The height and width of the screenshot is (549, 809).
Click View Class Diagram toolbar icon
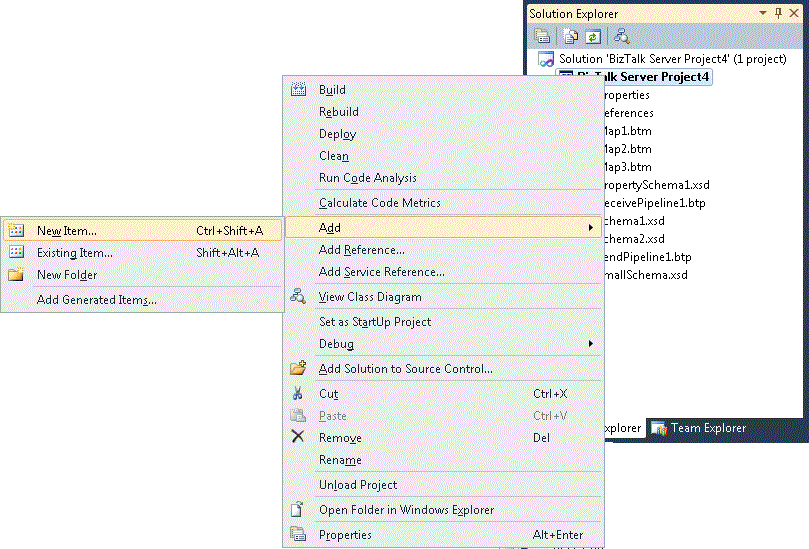click(x=621, y=36)
